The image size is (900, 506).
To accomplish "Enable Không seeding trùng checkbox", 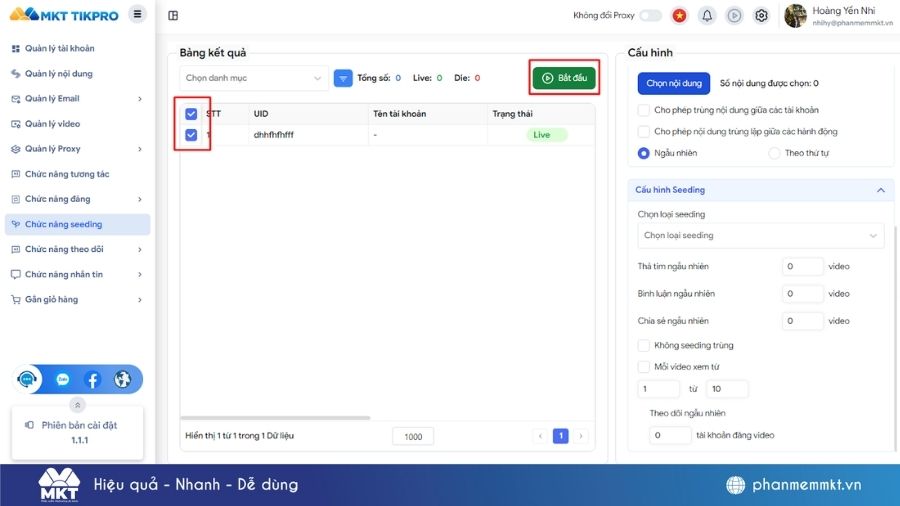I will coord(644,345).
